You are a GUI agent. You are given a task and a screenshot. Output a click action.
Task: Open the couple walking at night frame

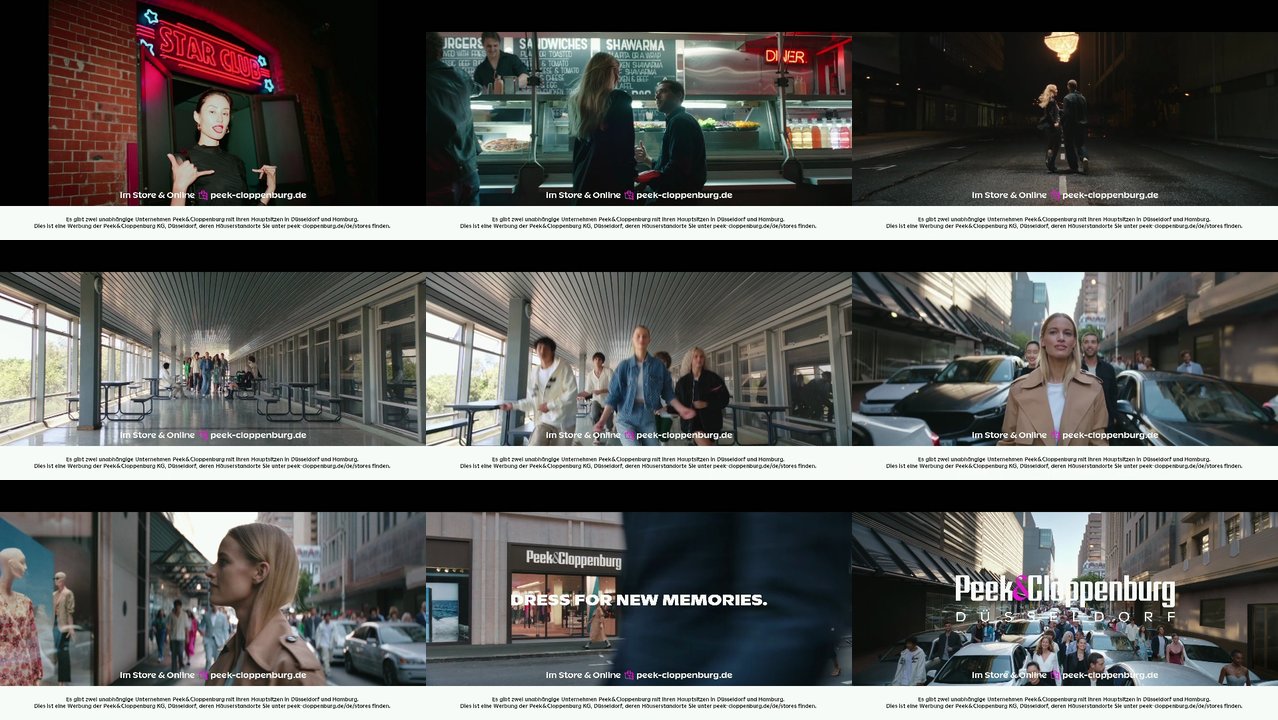point(1065,119)
